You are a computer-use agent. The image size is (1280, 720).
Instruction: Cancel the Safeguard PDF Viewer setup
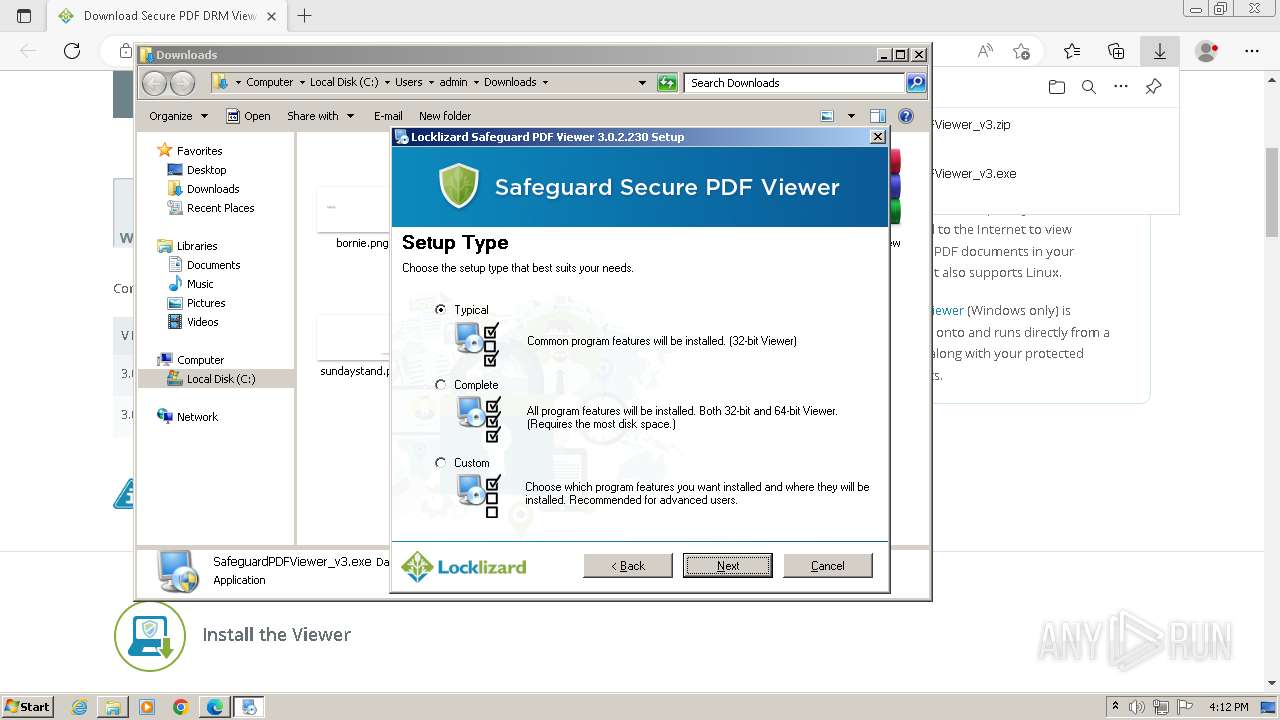(x=828, y=566)
